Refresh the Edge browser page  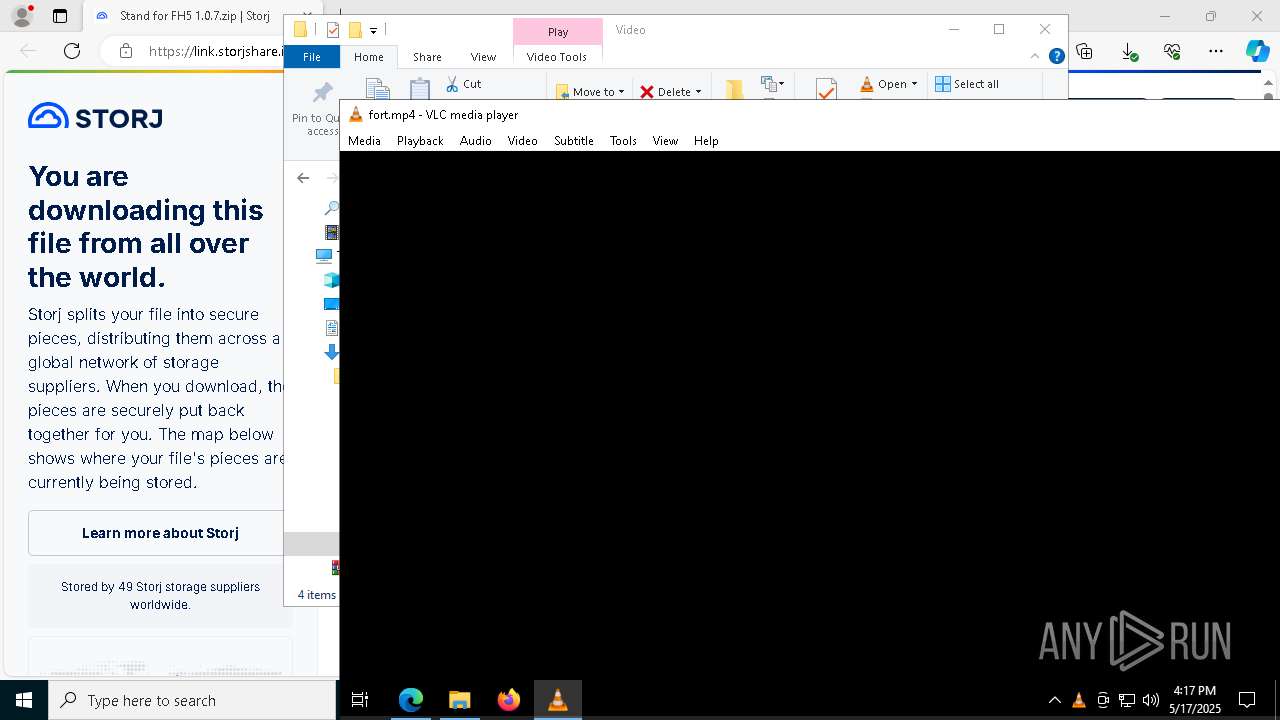[x=72, y=51]
